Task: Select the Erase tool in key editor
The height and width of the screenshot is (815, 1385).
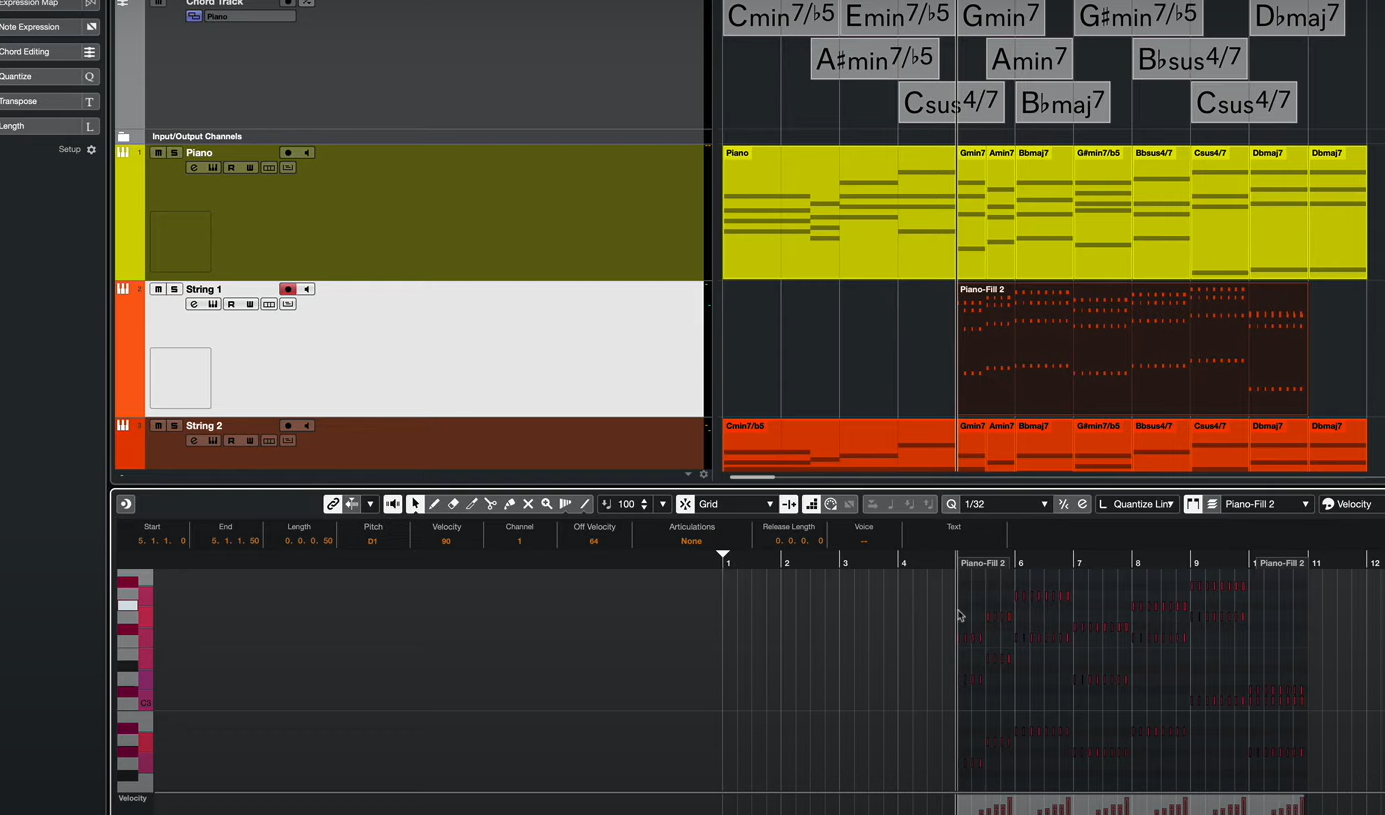Action: click(x=453, y=504)
